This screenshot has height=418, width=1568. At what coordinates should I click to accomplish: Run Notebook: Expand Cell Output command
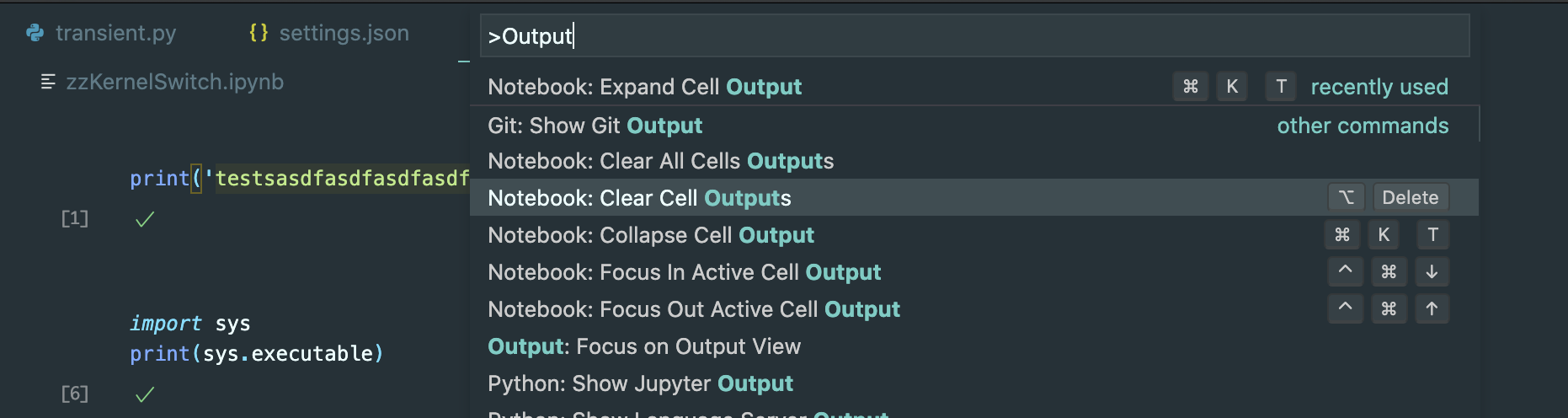tap(645, 87)
